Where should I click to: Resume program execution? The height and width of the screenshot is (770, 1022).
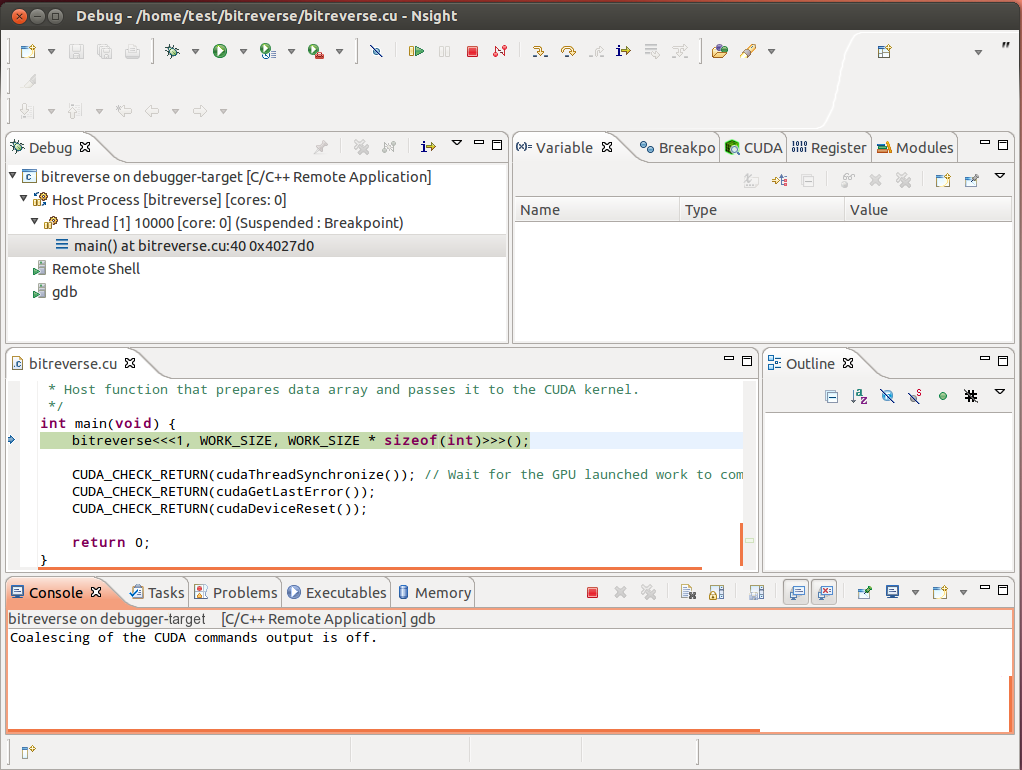click(x=417, y=50)
